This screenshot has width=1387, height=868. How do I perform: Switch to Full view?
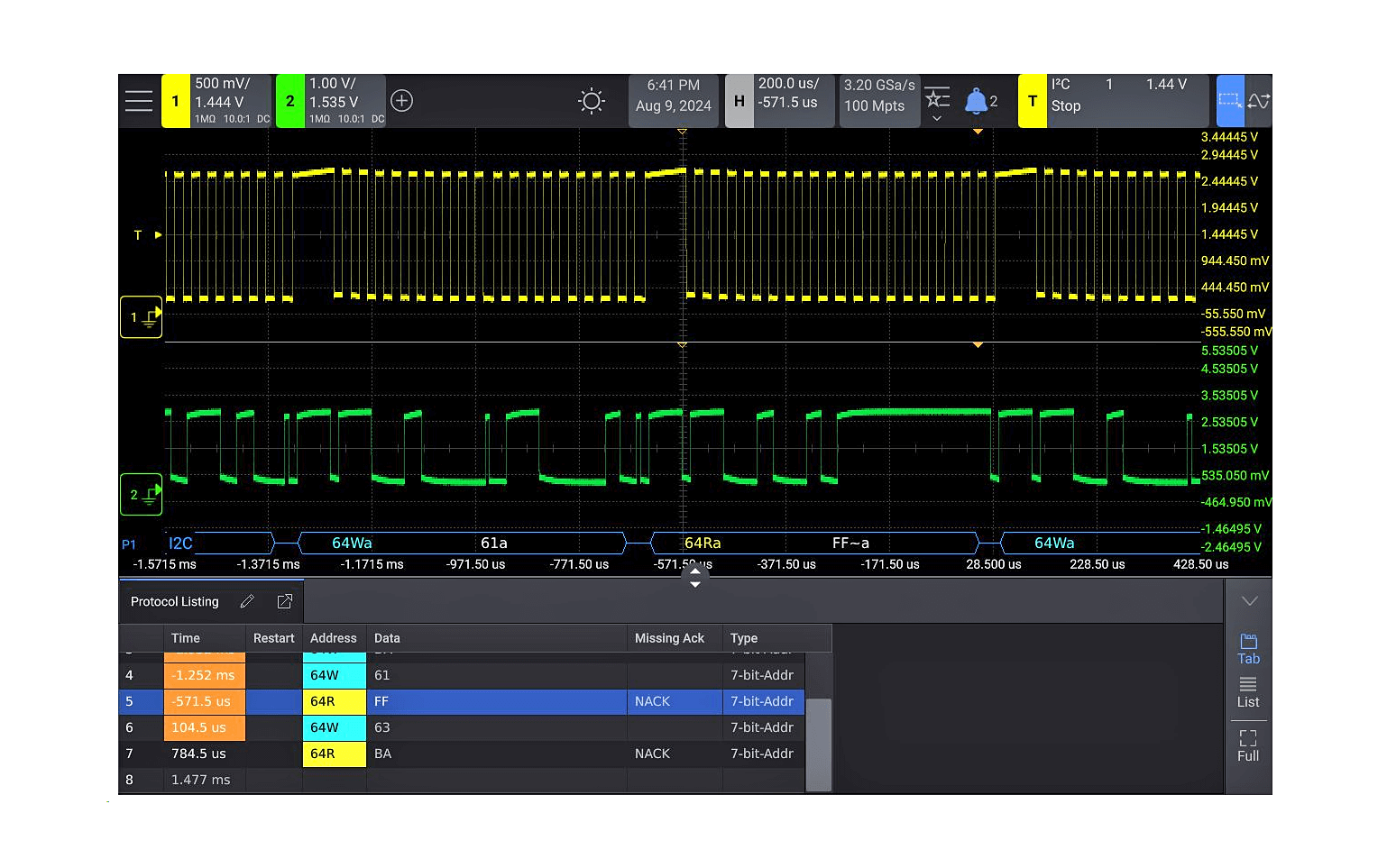[1248, 746]
